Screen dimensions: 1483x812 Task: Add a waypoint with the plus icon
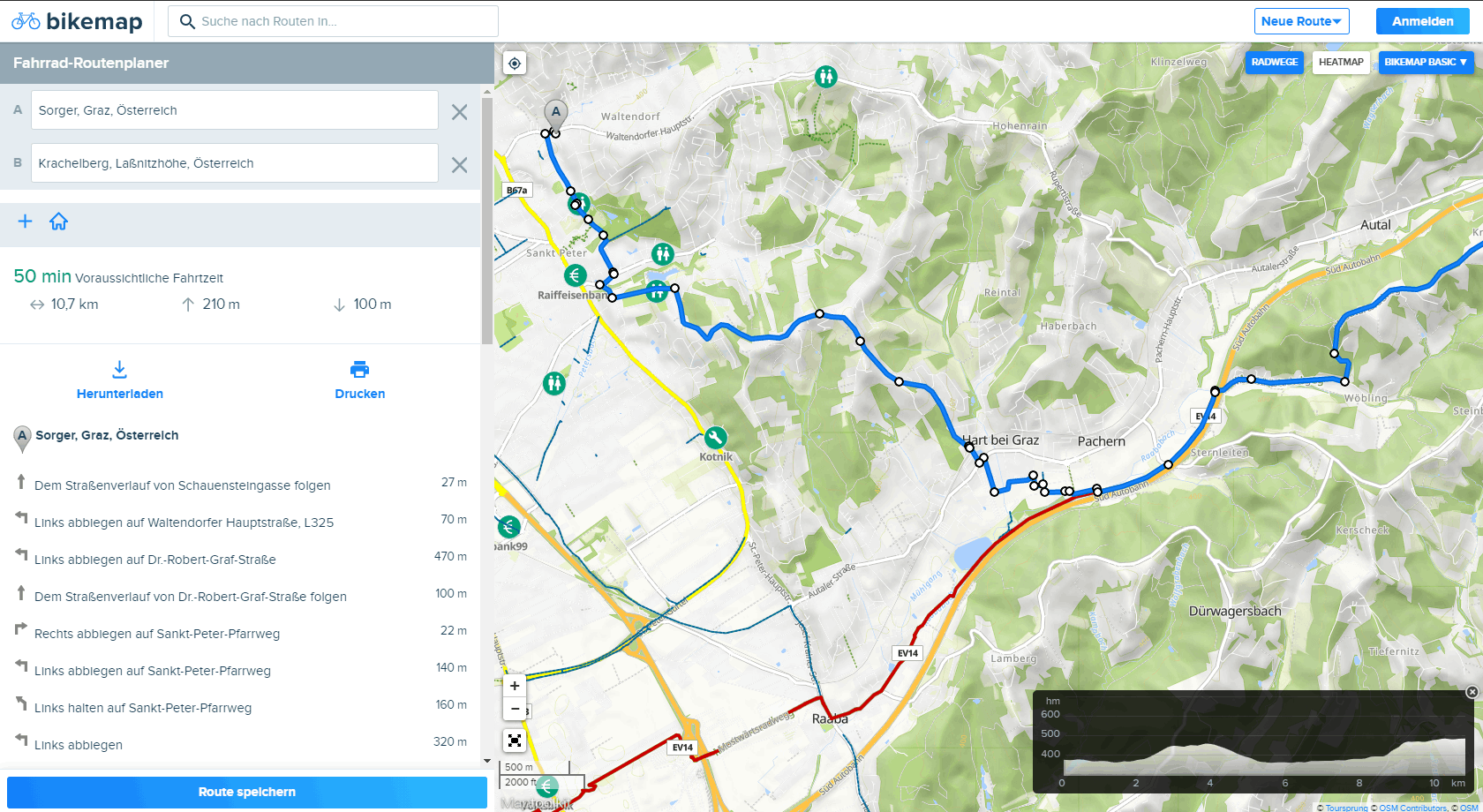point(26,222)
